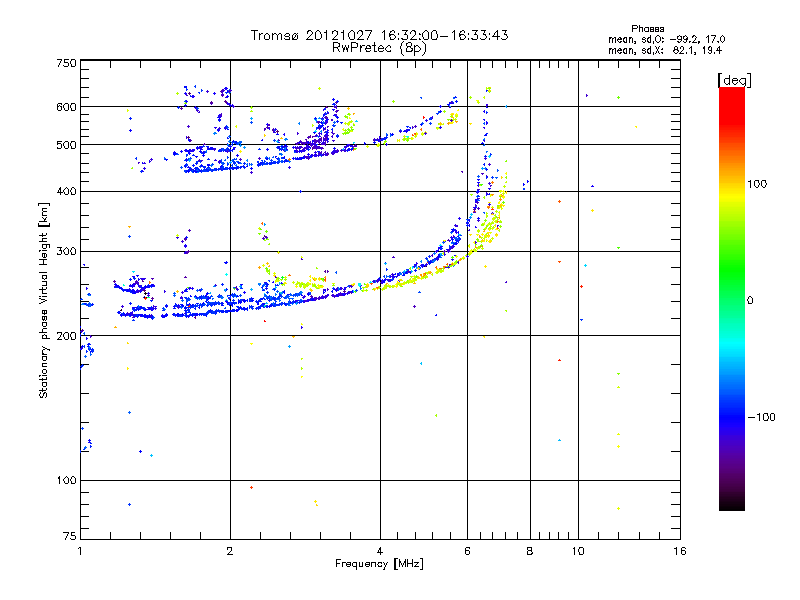
Task: Click the y-axis label '200'
Action: [x=66, y=336]
